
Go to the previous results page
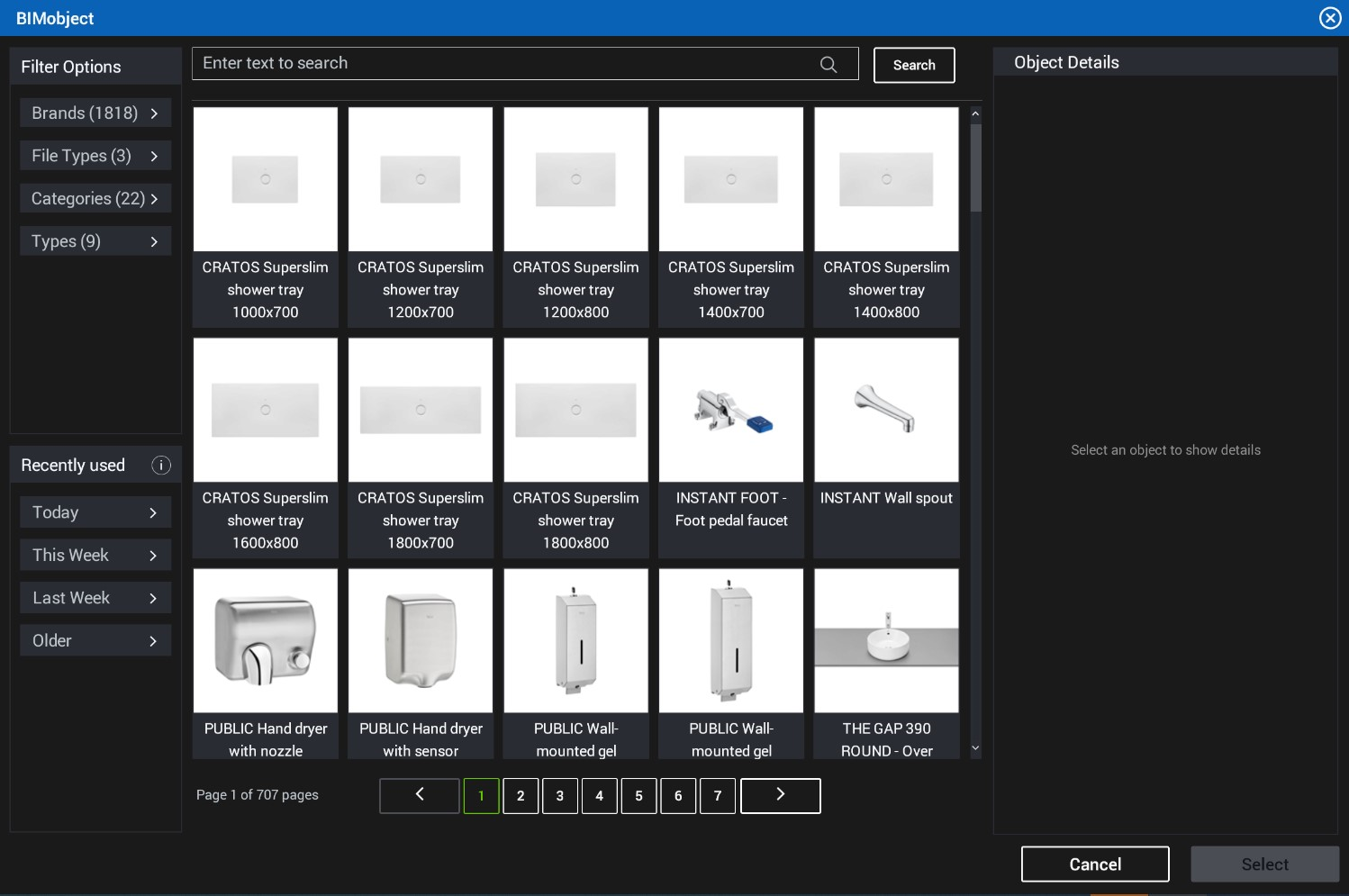[x=420, y=796]
